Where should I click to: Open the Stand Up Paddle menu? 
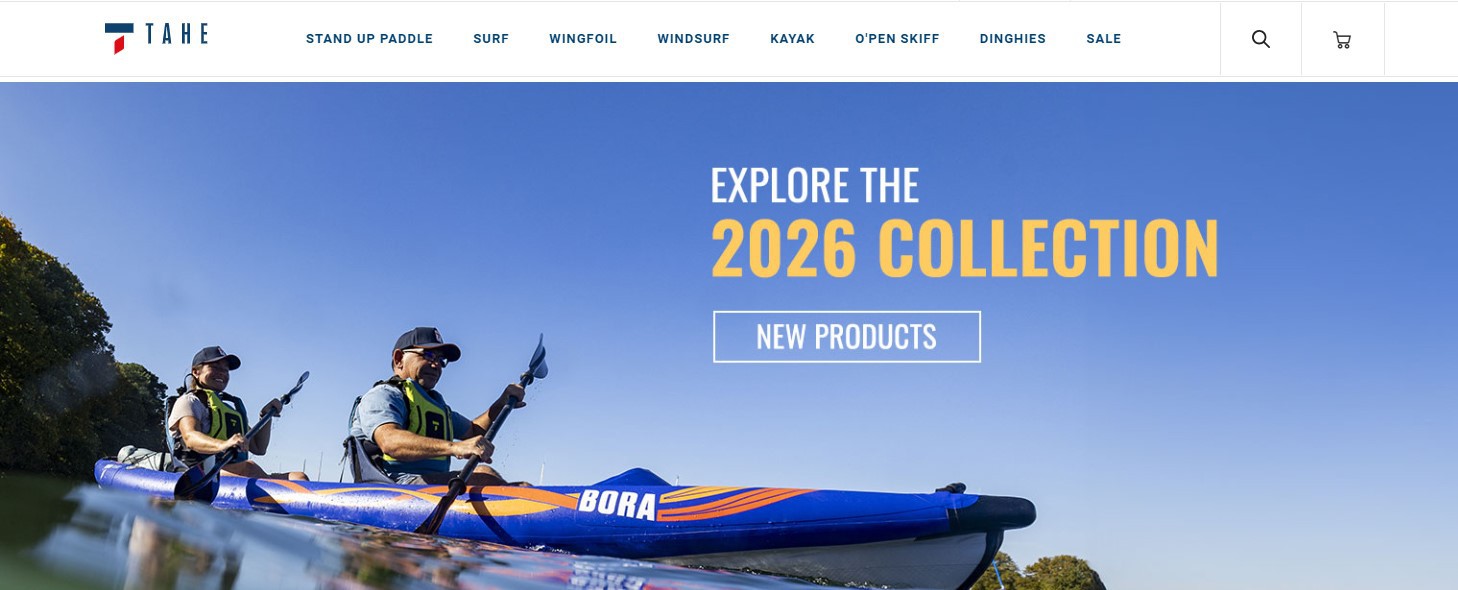click(x=369, y=39)
